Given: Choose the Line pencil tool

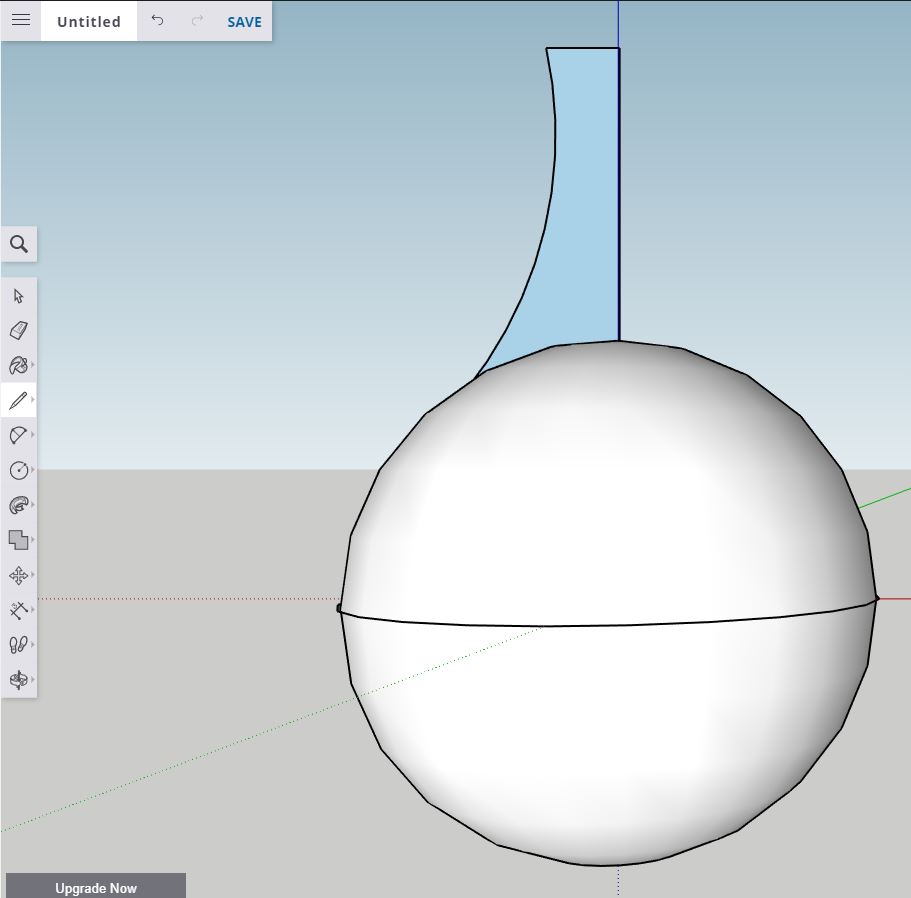Looking at the screenshot, I should click(x=18, y=401).
